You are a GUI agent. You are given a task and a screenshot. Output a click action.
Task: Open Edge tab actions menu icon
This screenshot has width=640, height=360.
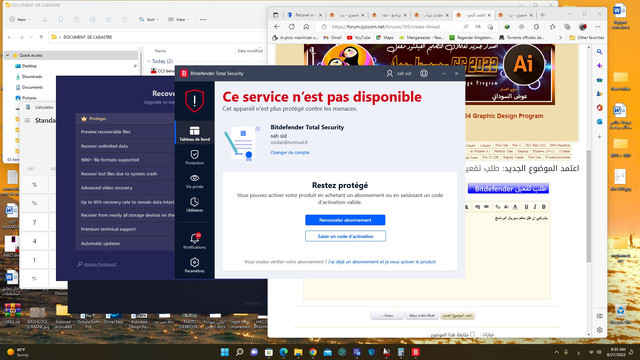[276, 15]
